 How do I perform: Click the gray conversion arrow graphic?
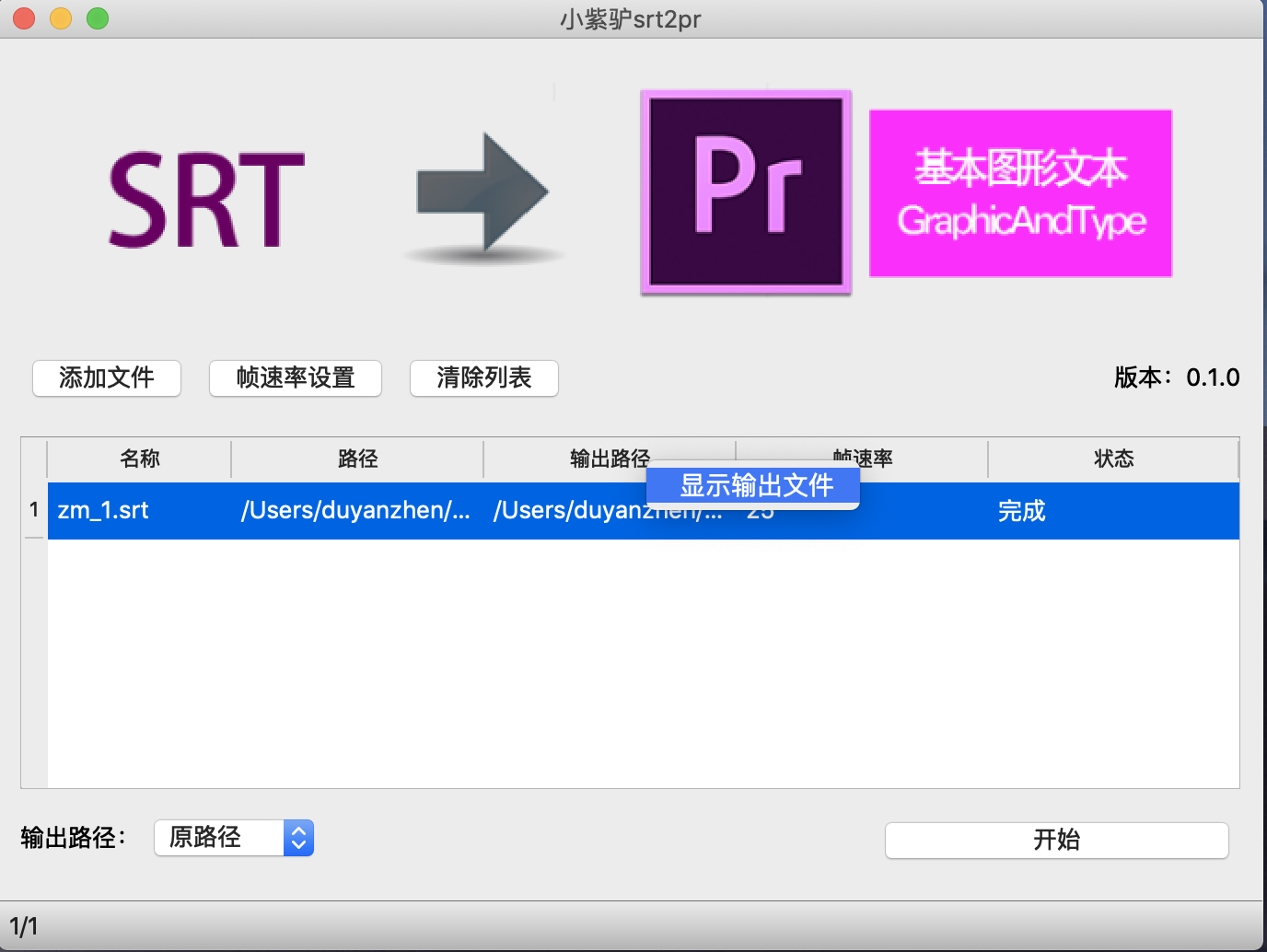pos(482,197)
